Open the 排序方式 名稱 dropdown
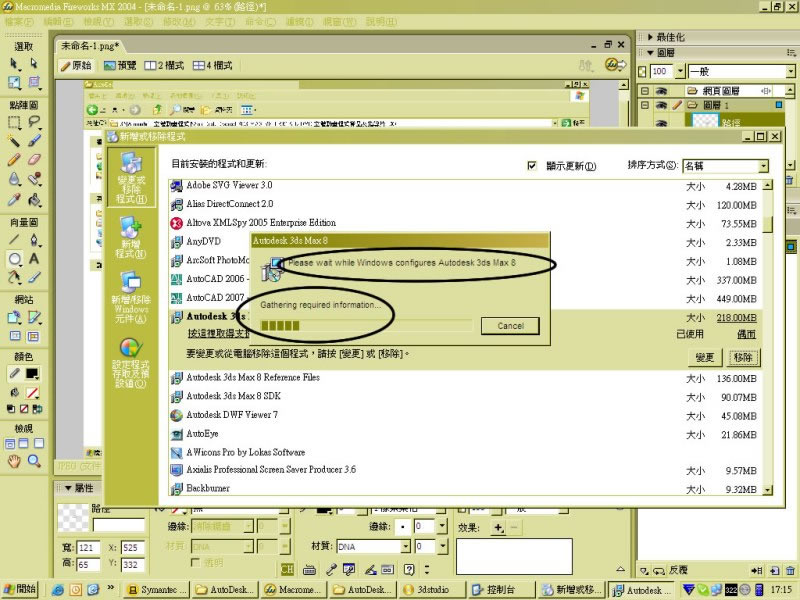This screenshot has height=600, width=800. point(763,166)
